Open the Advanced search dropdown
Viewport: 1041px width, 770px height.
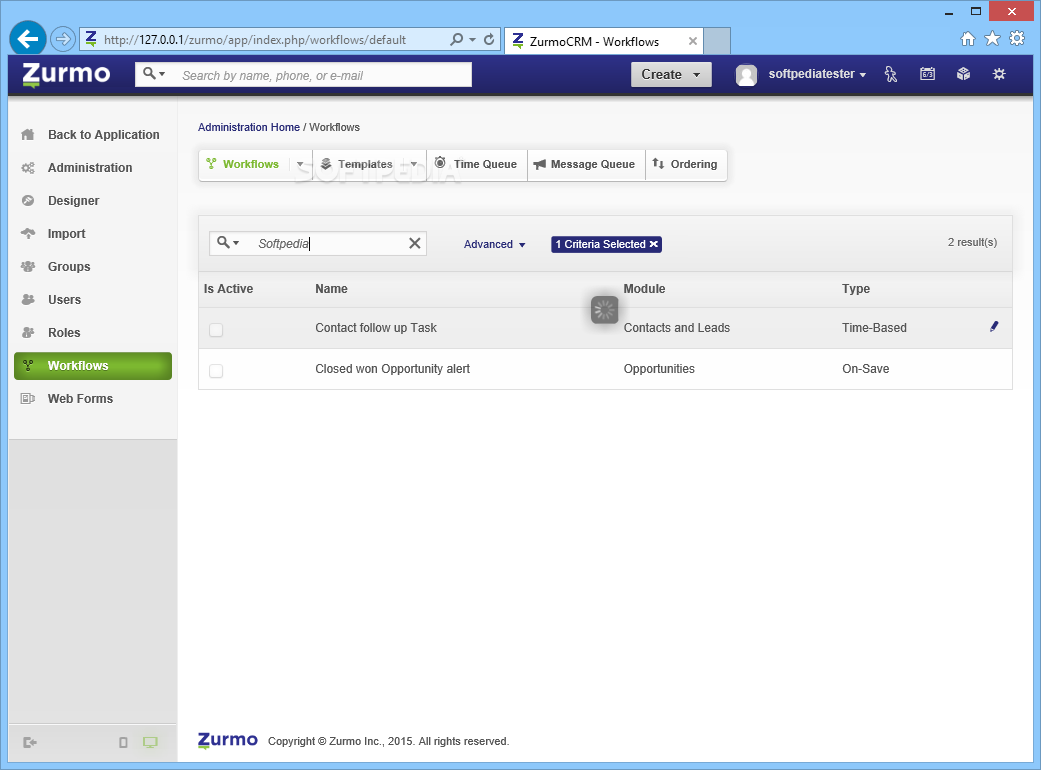[x=495, y=244]
